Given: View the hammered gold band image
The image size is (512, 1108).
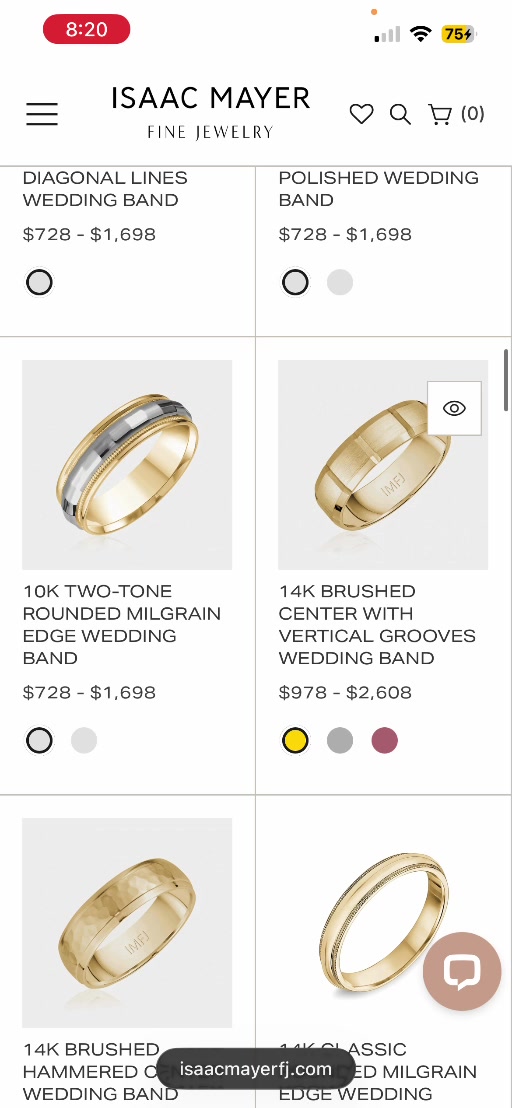Looking at the screenshot, I should pyautogui.click(x=127, y=923).
